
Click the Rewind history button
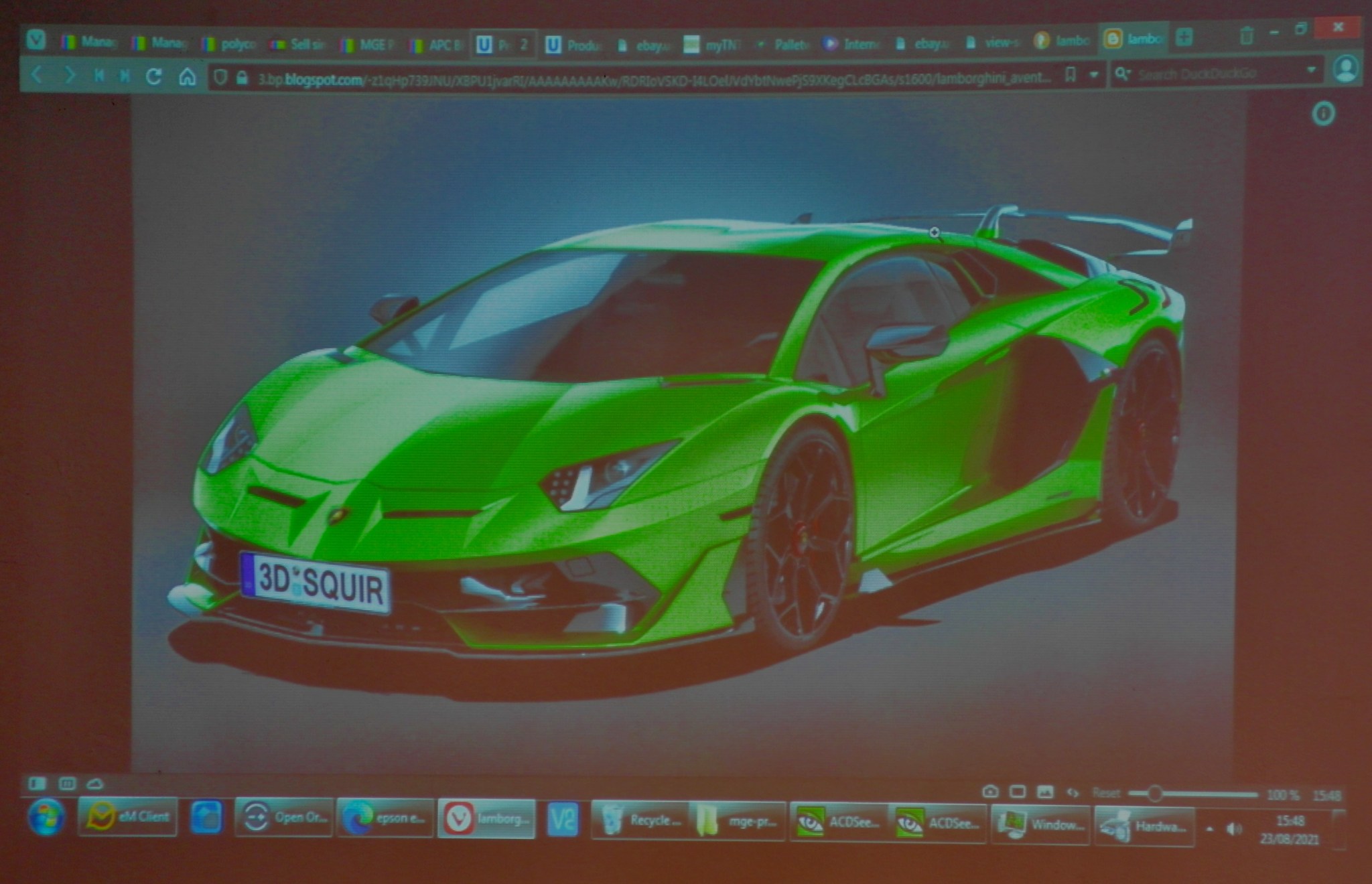click(x=99, y=76)
